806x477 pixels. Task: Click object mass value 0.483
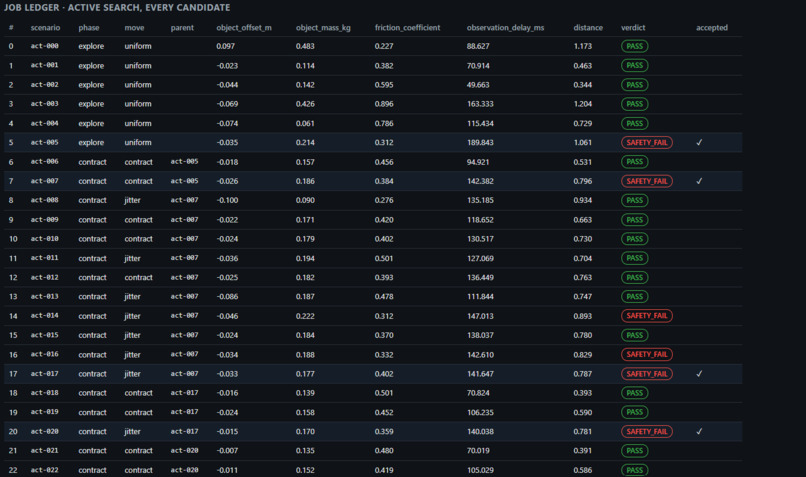[x=305, y=46]
